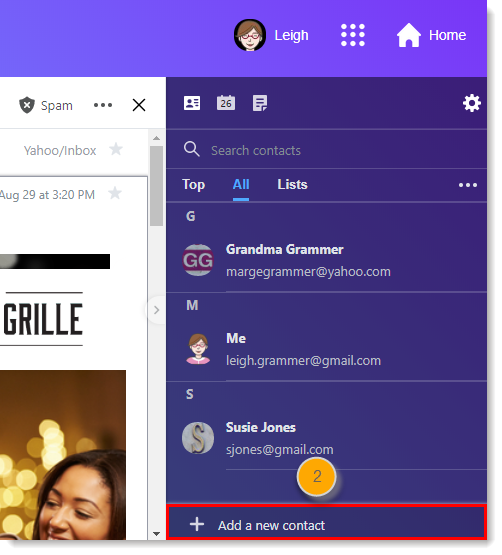This screenshot has width=502, height=555.
Task: Open the settings gear
Action: click(x=472, y=103)
